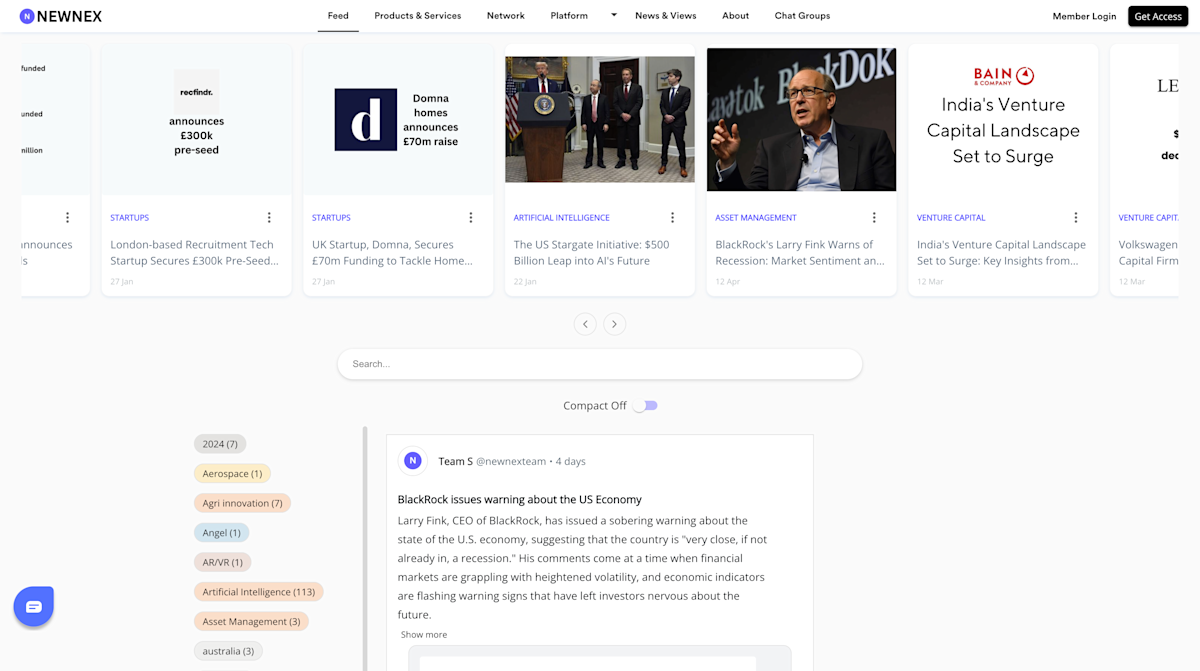1200x671 pixels.
Task: Open Bain India's Venture Capital thumbnail
Action: [1003, 119]
